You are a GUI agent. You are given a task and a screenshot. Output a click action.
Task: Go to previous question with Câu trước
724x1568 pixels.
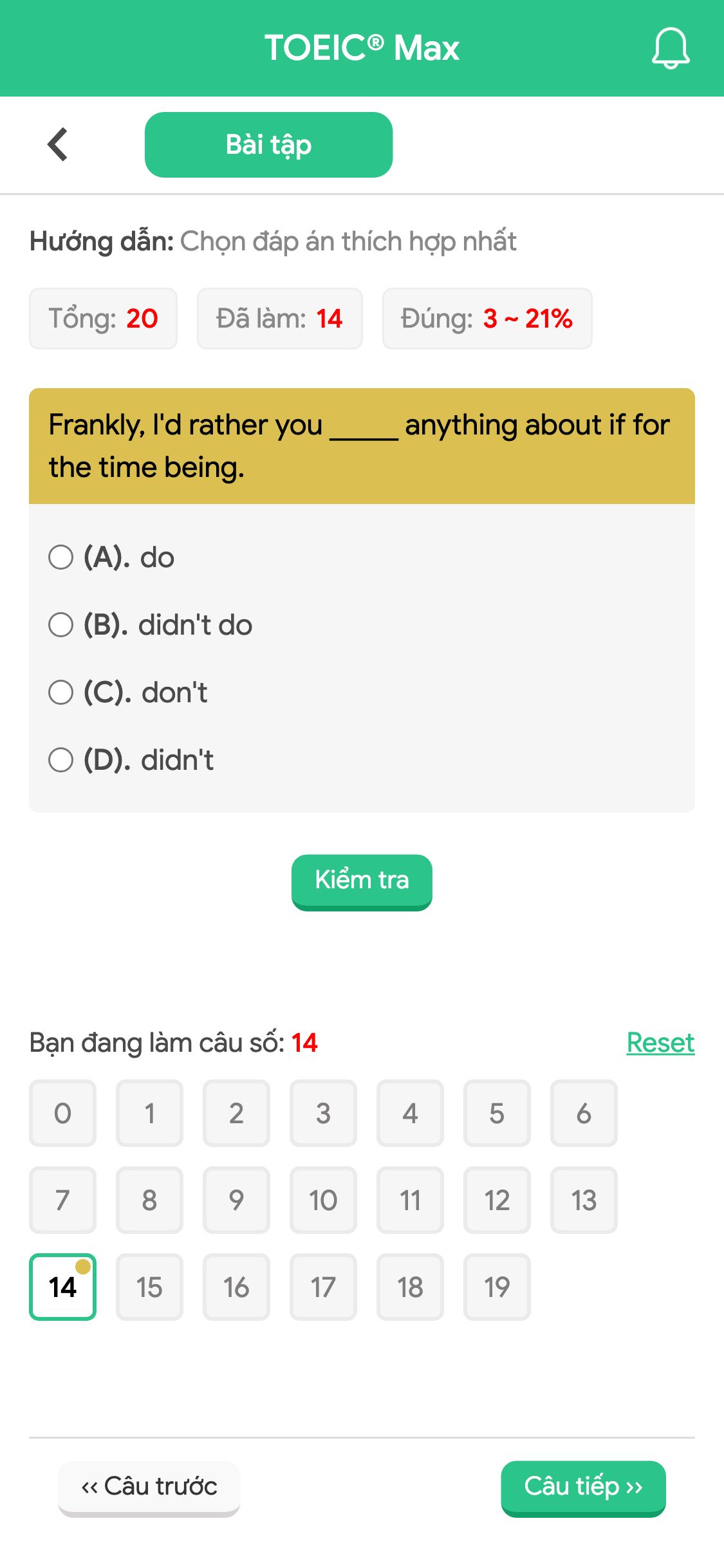(149, 1488)
